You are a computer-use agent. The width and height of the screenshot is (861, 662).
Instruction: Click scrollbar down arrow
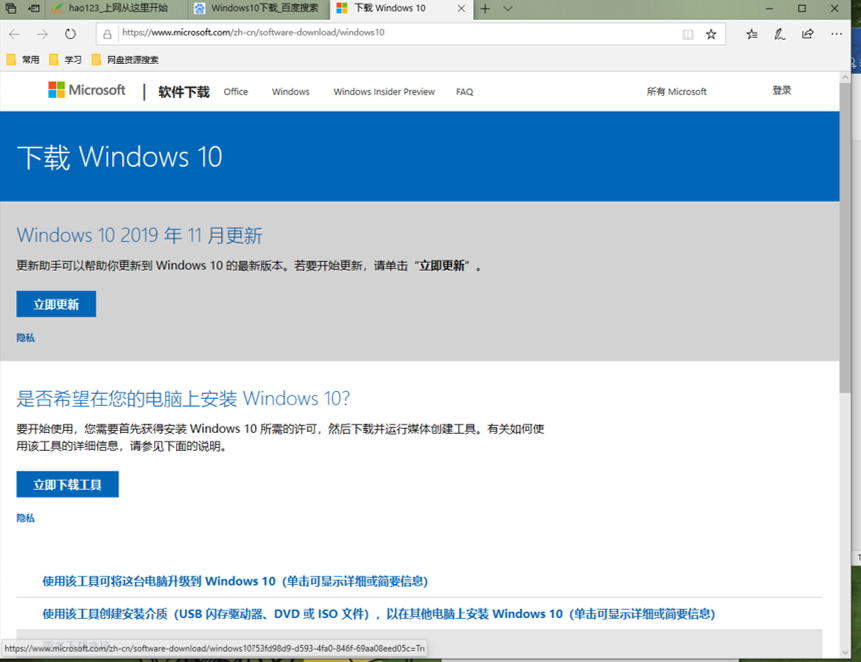tap(845, 652)
